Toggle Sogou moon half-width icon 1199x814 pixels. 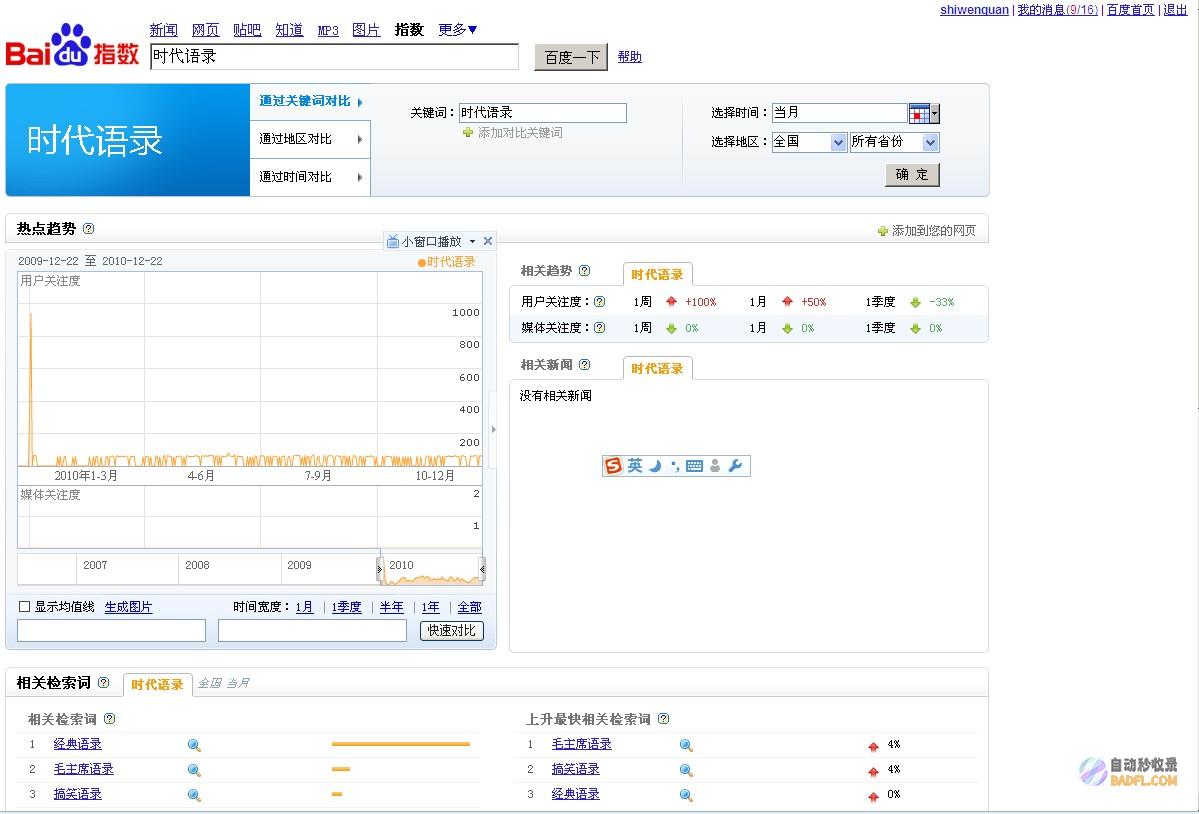[655, 465]
